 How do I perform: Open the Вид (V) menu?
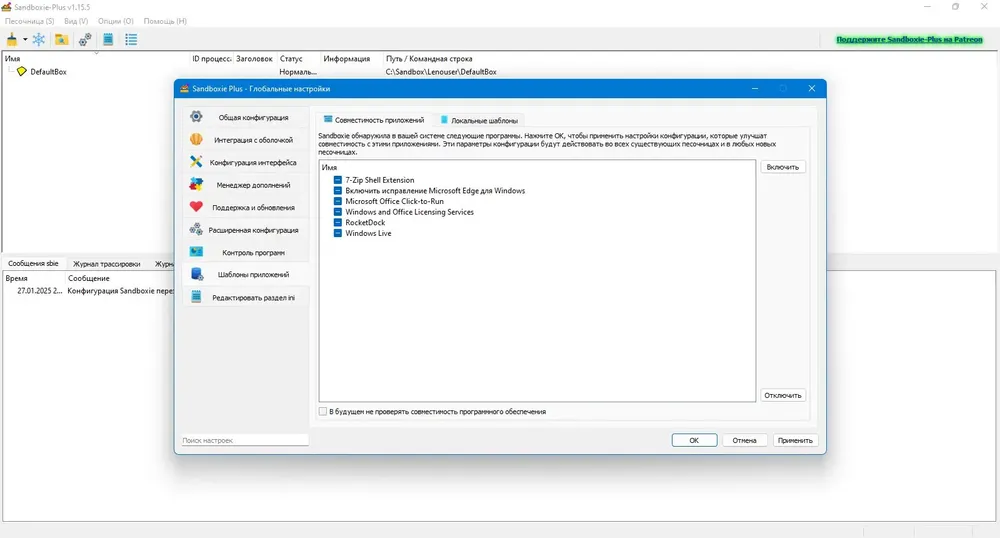pyautogui.click(x=76, y=21)
